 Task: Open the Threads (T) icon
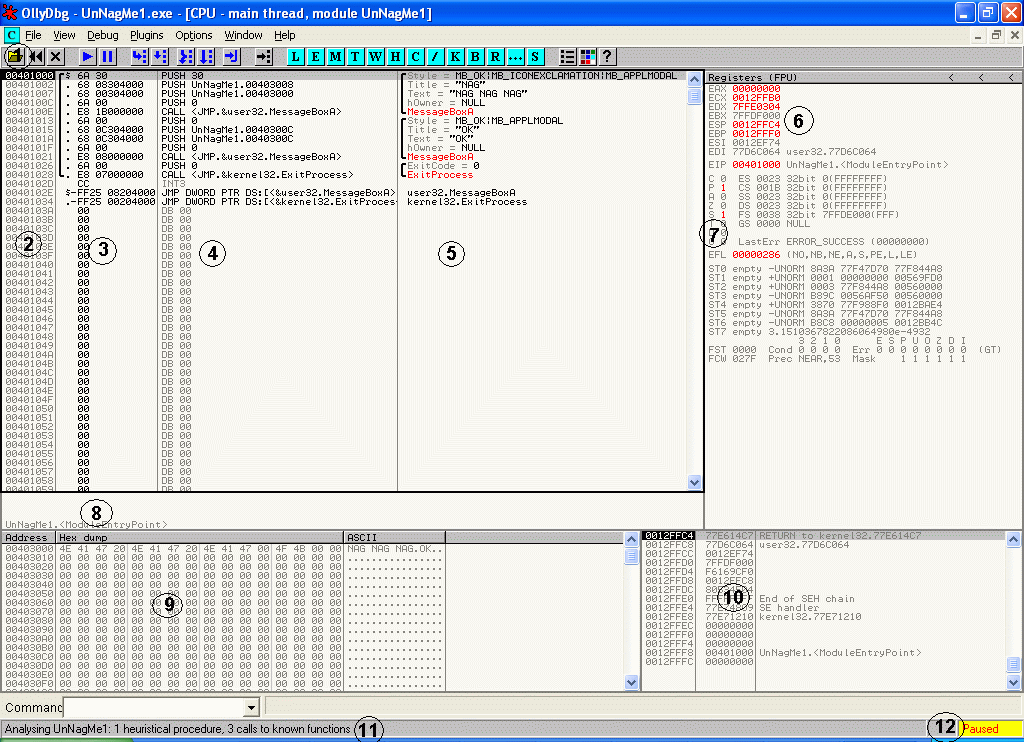(355, 57)
